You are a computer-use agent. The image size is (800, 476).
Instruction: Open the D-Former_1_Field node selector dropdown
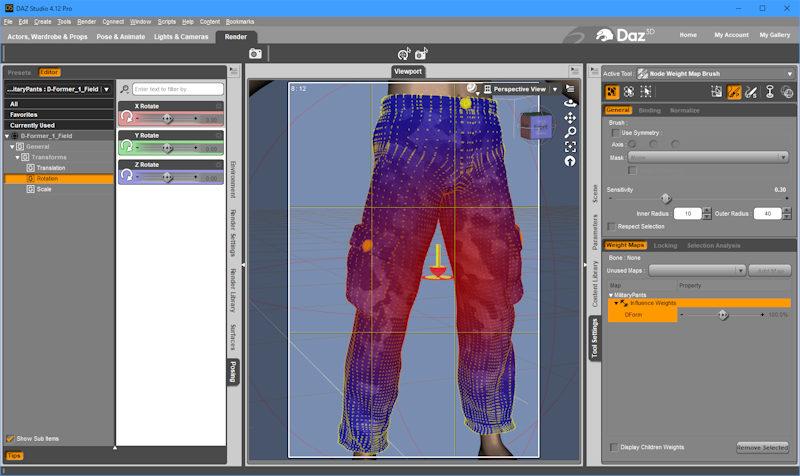pyautogui.click(x=59, y=89)
